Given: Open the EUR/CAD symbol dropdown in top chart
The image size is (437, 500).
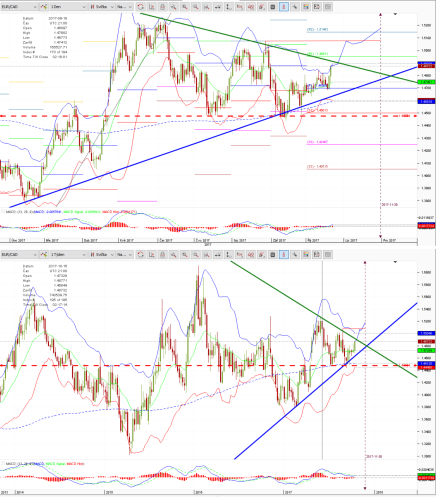Looking at the screenshot, I should coord(19,7).
